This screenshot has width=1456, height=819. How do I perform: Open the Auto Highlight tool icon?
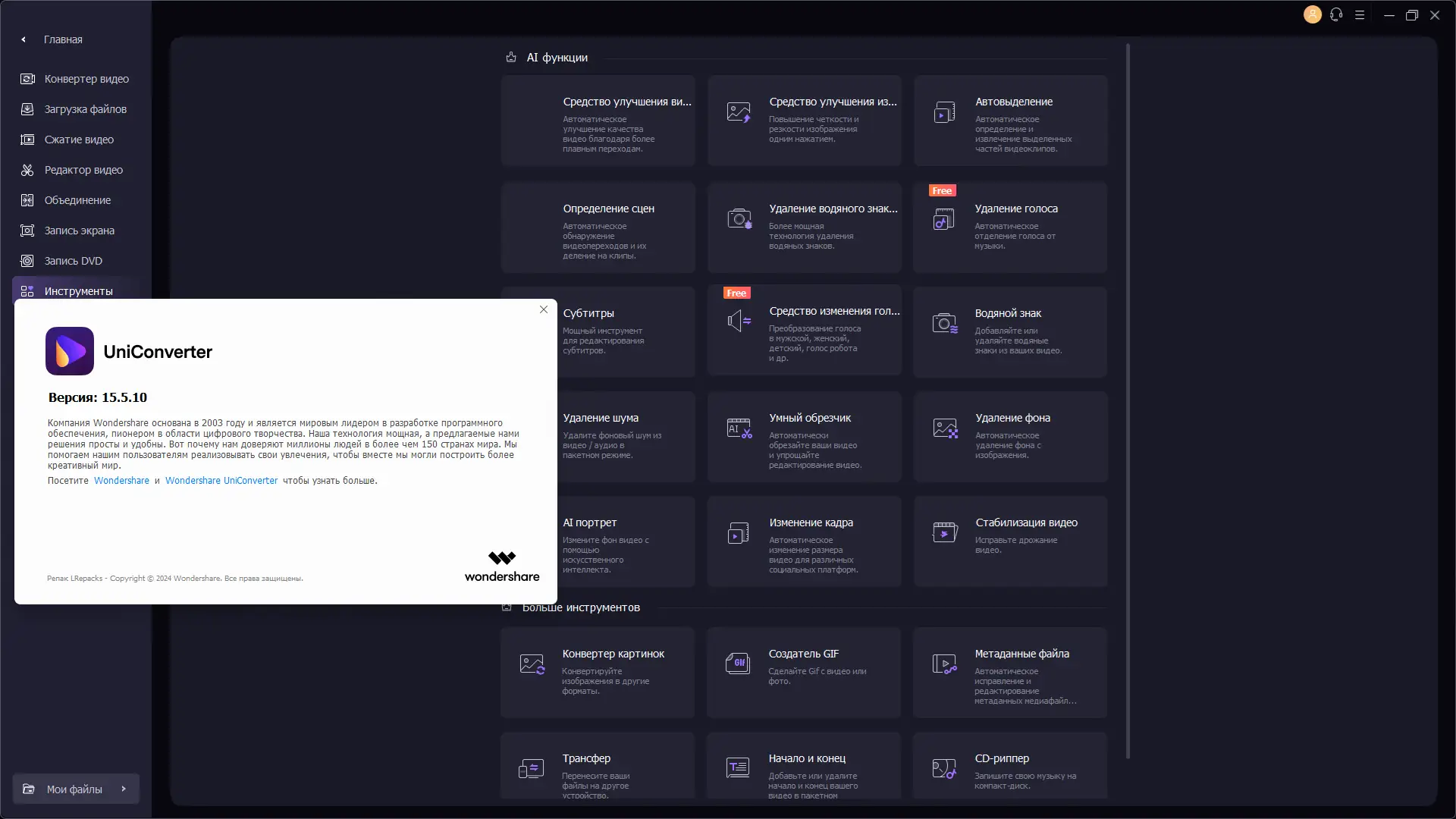point(944,112)
